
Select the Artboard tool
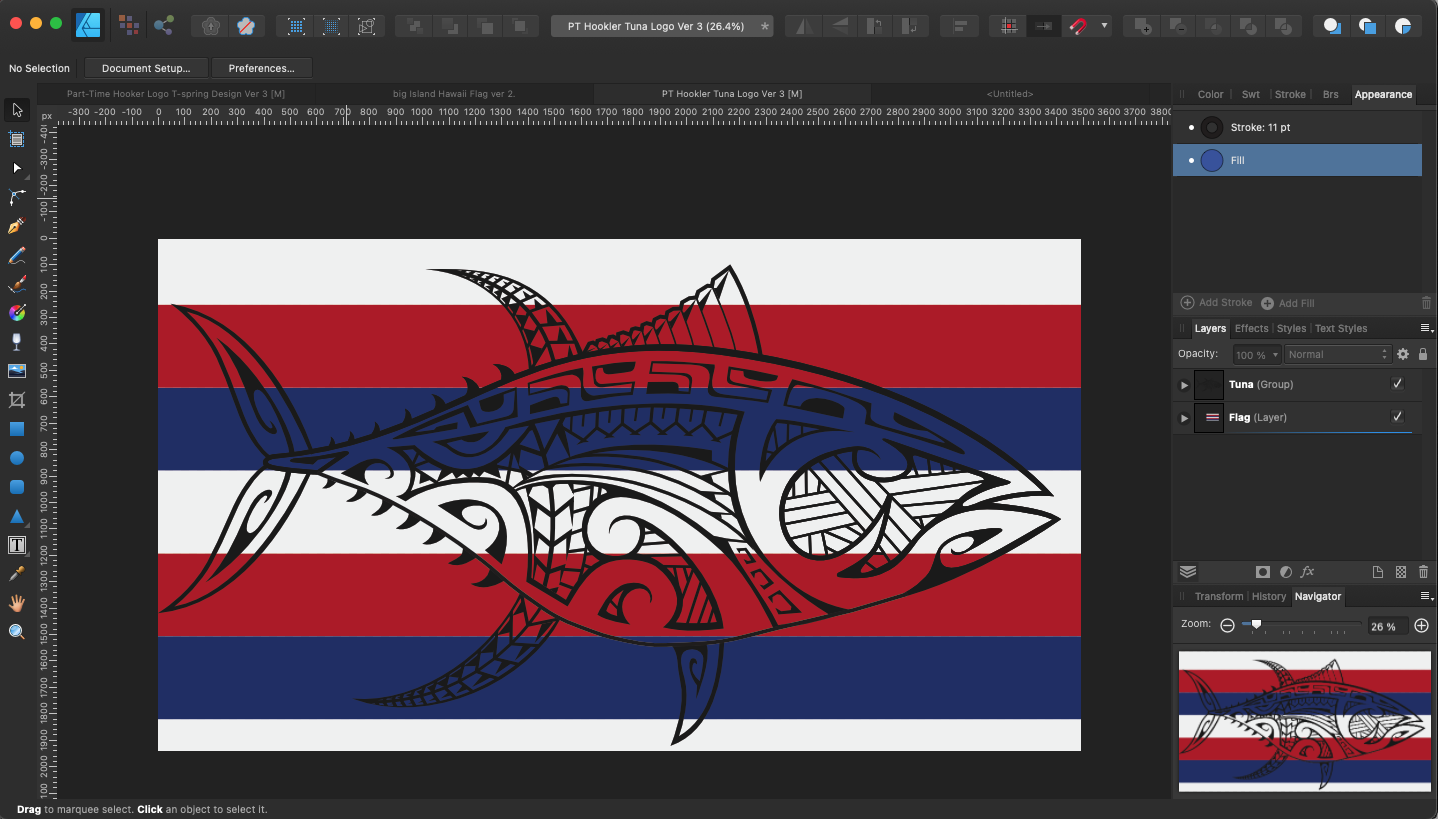click(x=17, y=139)
